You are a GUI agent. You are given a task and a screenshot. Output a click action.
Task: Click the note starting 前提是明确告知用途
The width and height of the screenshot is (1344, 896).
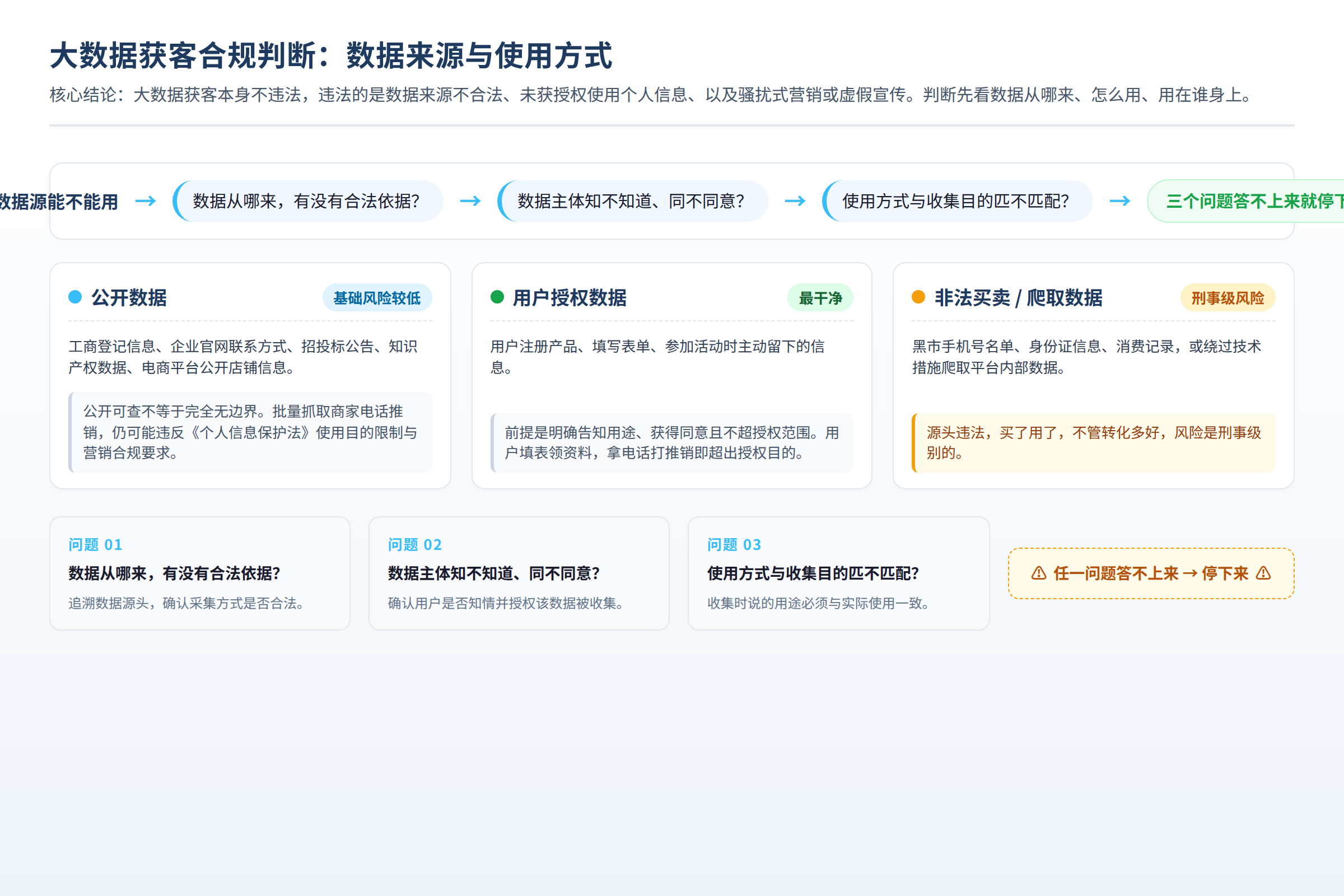(672, 442)
